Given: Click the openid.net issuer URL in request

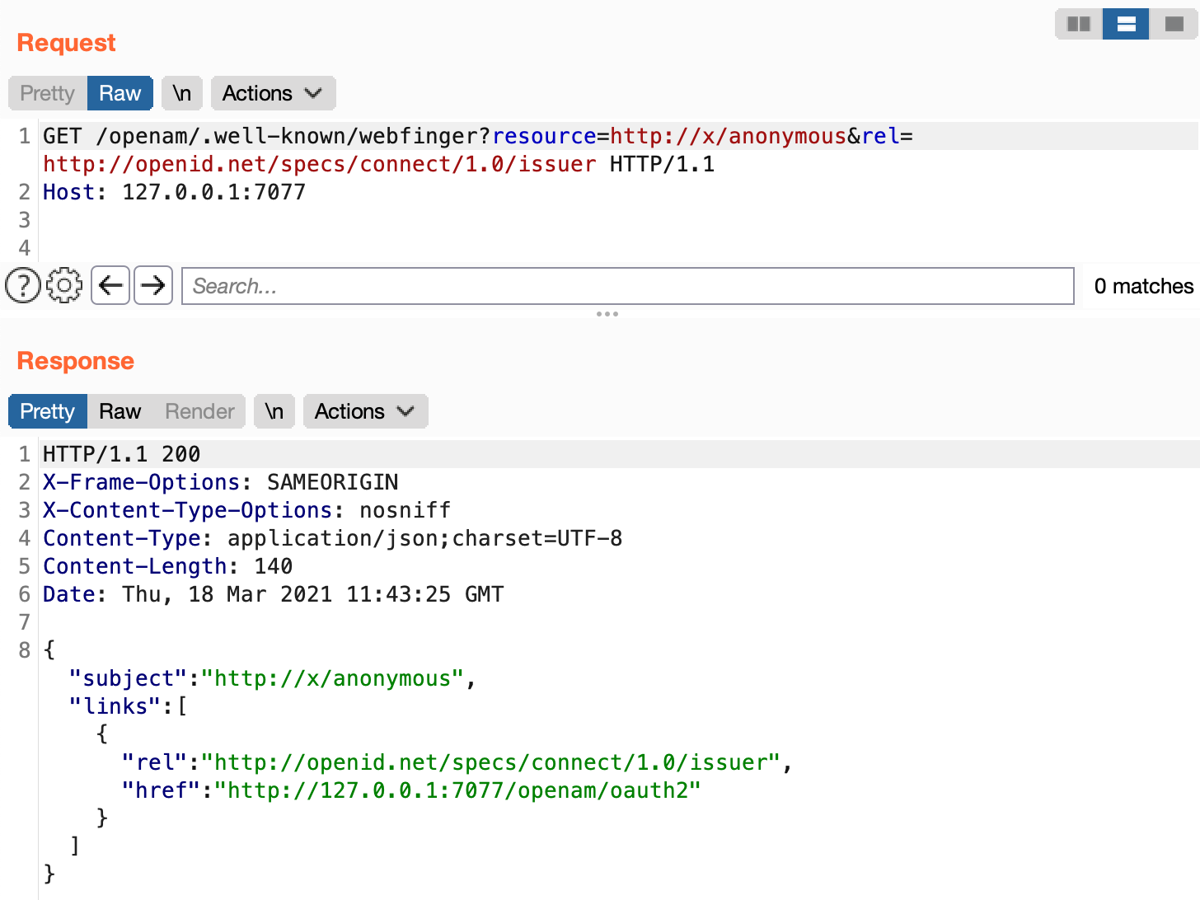Looking at the screenshot, I should click(320, 164).
